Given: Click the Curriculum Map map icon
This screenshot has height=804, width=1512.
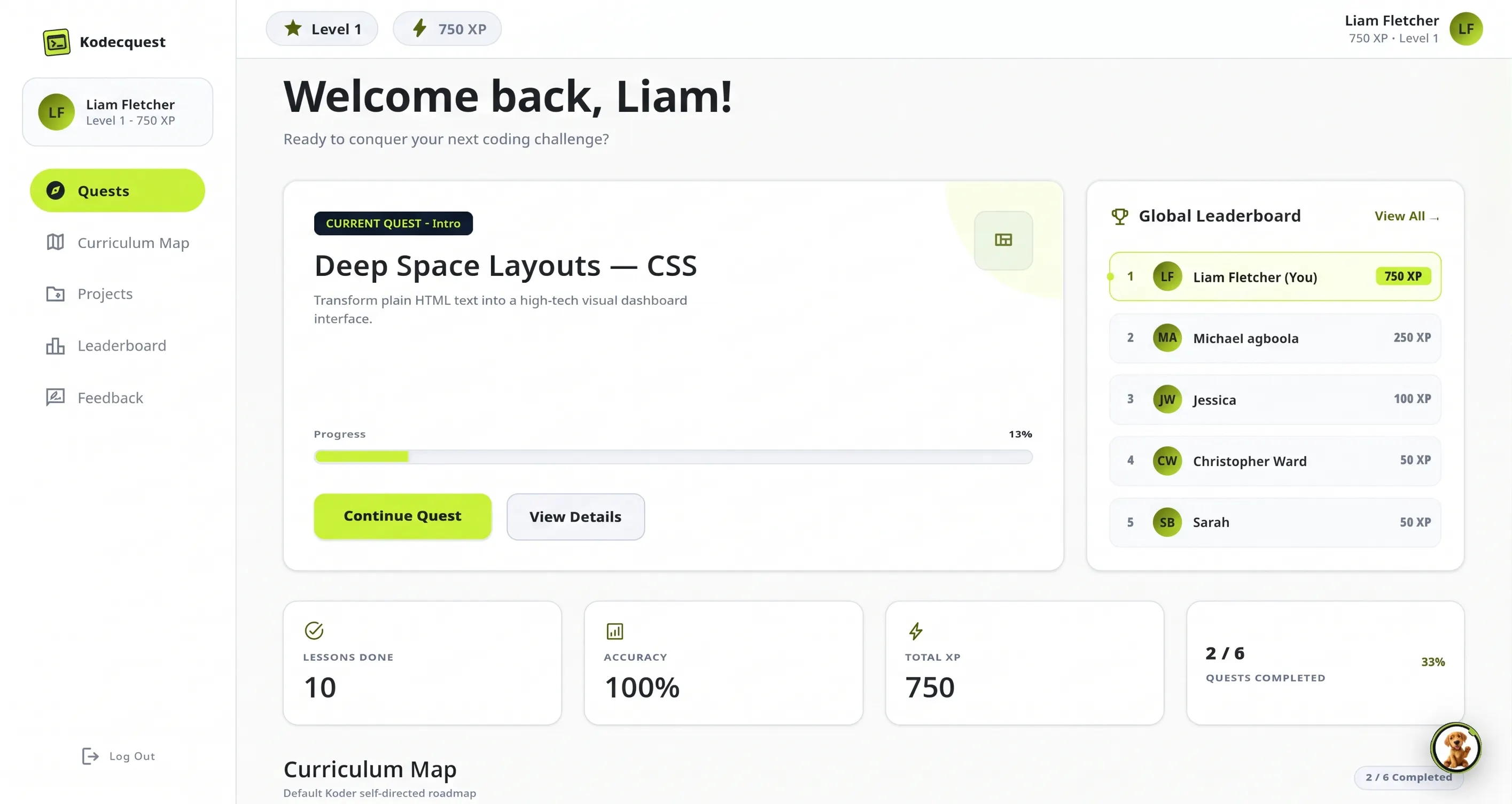Looking at the screenshot, I should (x=55, y=242).
